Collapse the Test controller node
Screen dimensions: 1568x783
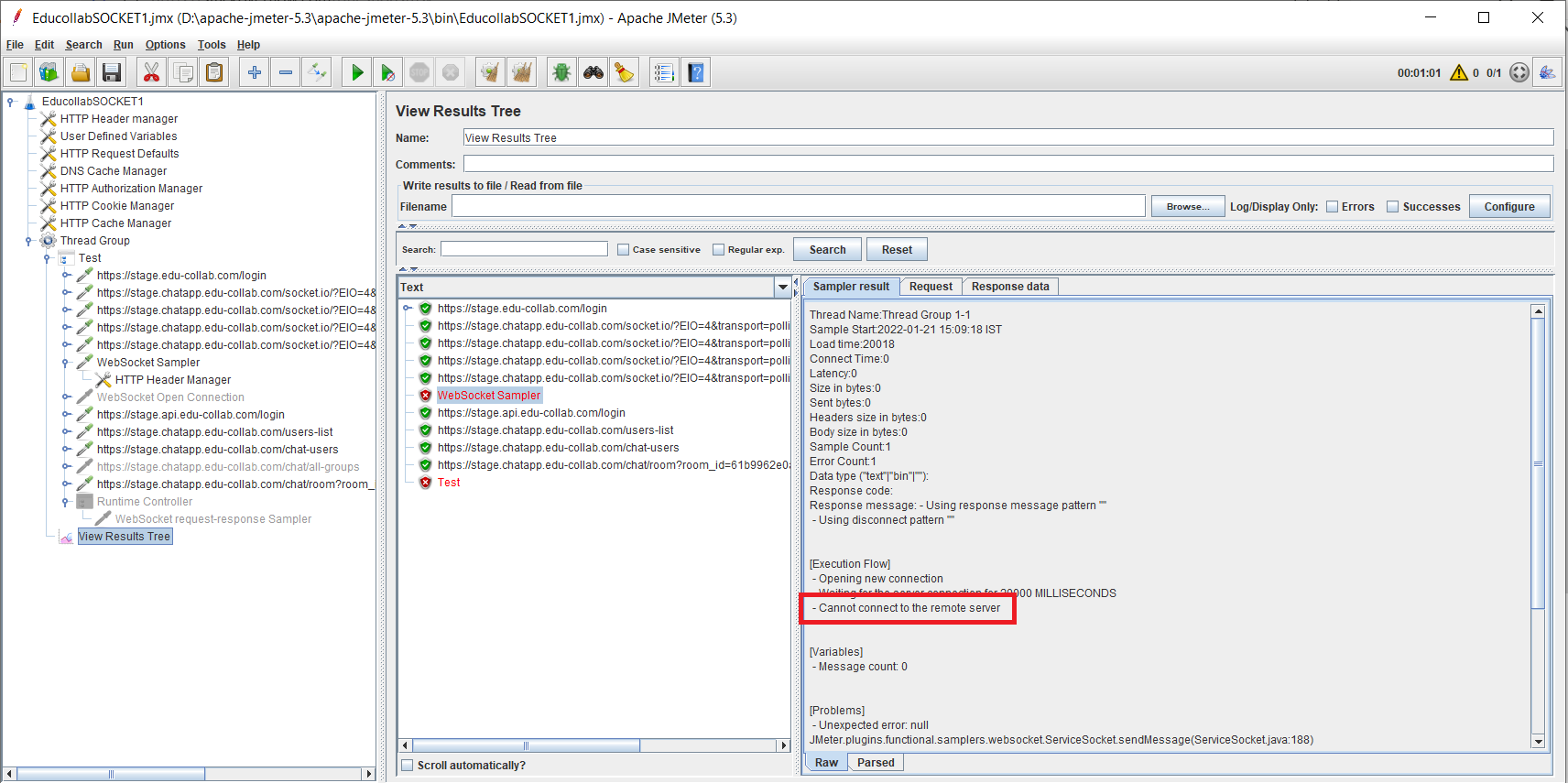(48, 258)
